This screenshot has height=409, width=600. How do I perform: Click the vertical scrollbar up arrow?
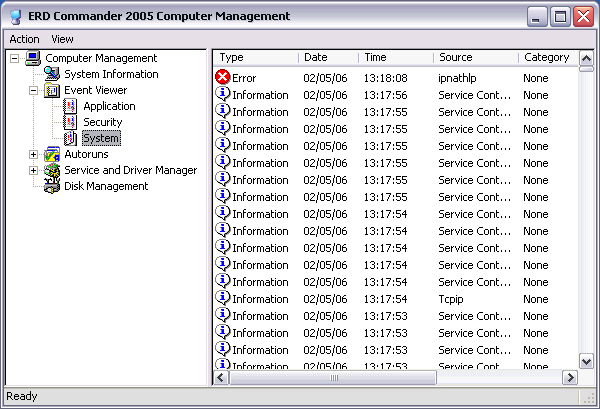(586, 58)
